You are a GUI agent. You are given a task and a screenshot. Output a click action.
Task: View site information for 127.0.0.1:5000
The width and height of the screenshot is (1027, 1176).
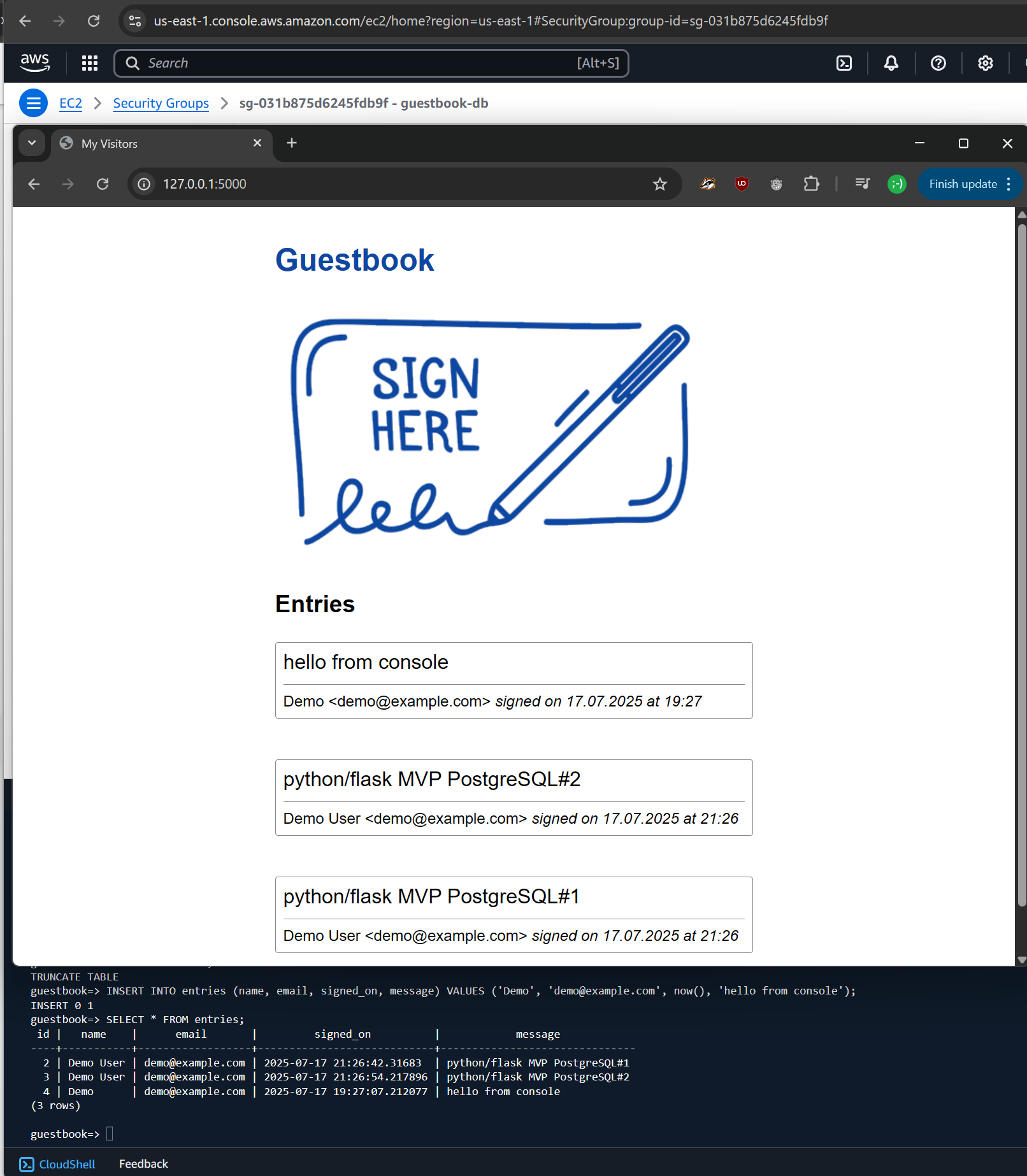(x=145, y=184)
